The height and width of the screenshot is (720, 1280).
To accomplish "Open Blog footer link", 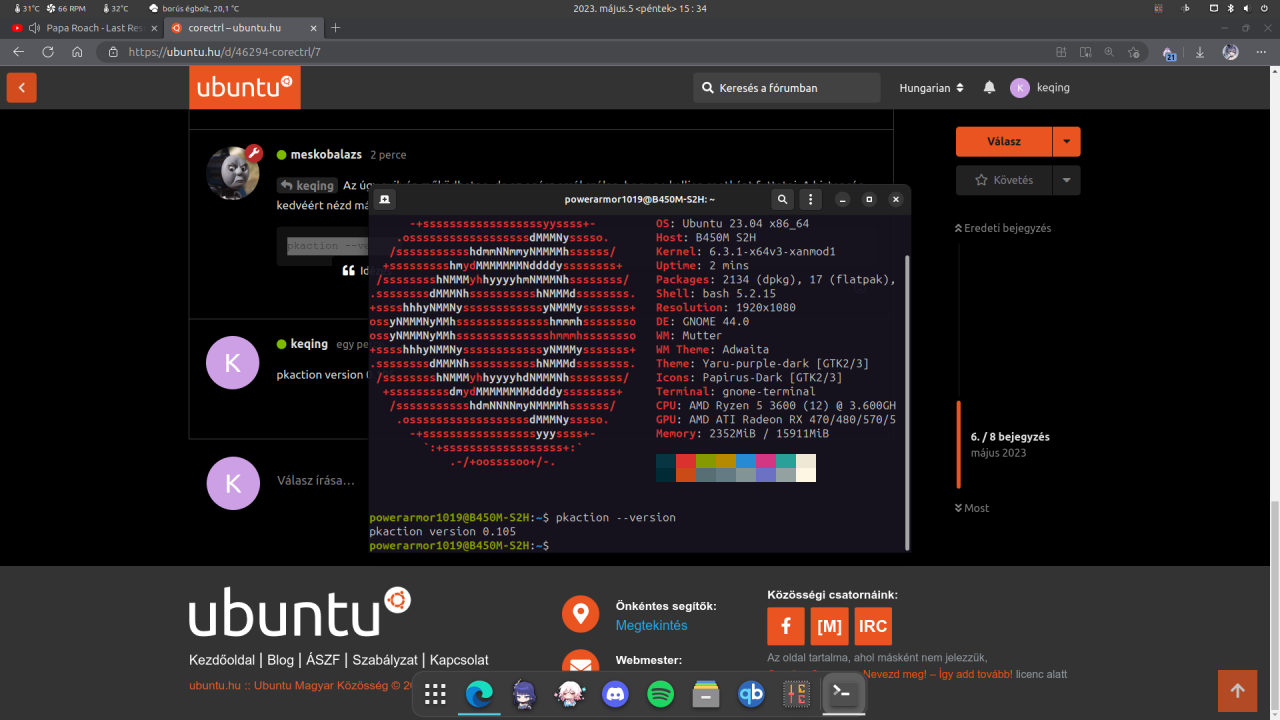I will pos(281,660).
